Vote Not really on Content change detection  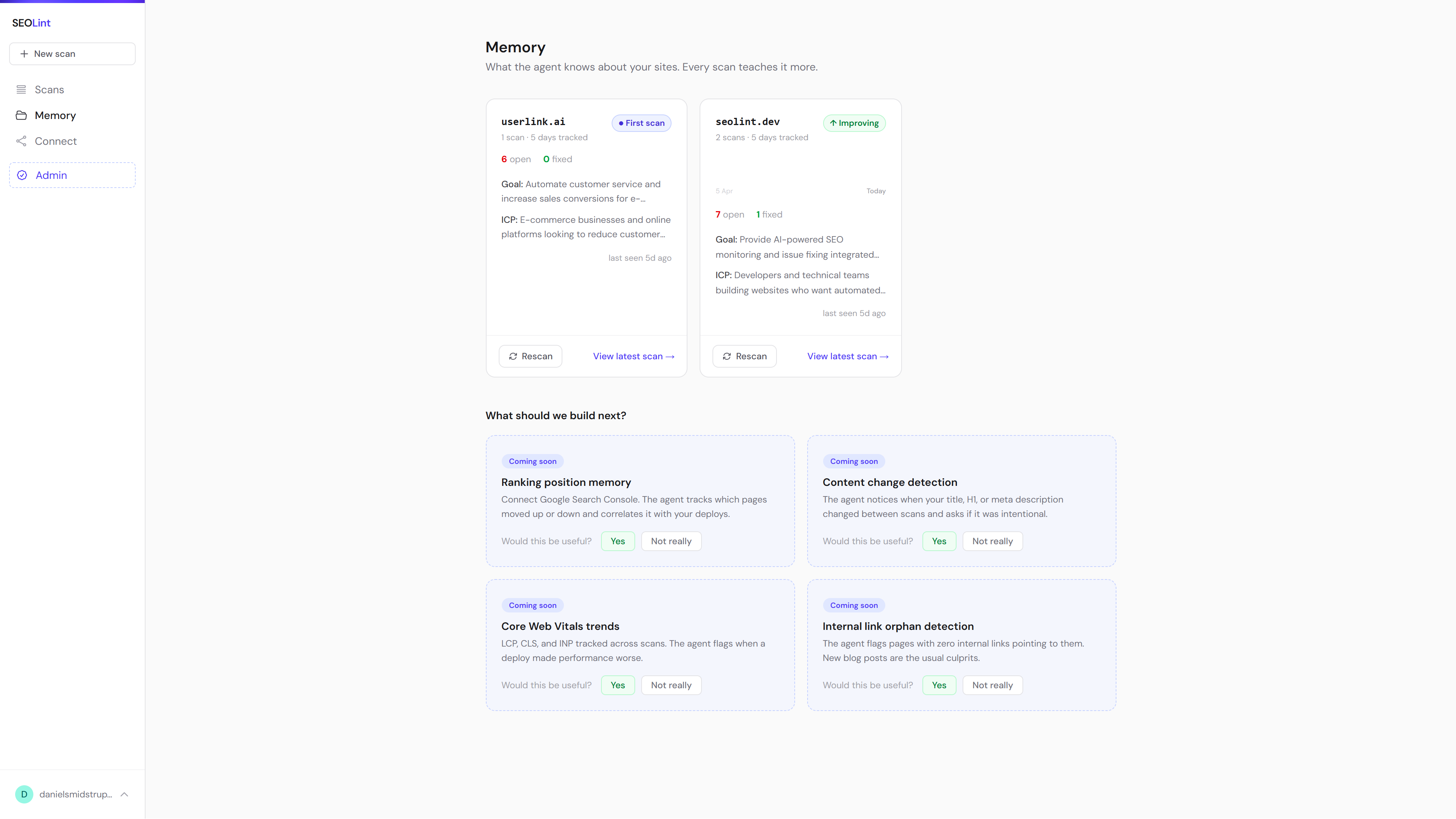tap(992, 541)
